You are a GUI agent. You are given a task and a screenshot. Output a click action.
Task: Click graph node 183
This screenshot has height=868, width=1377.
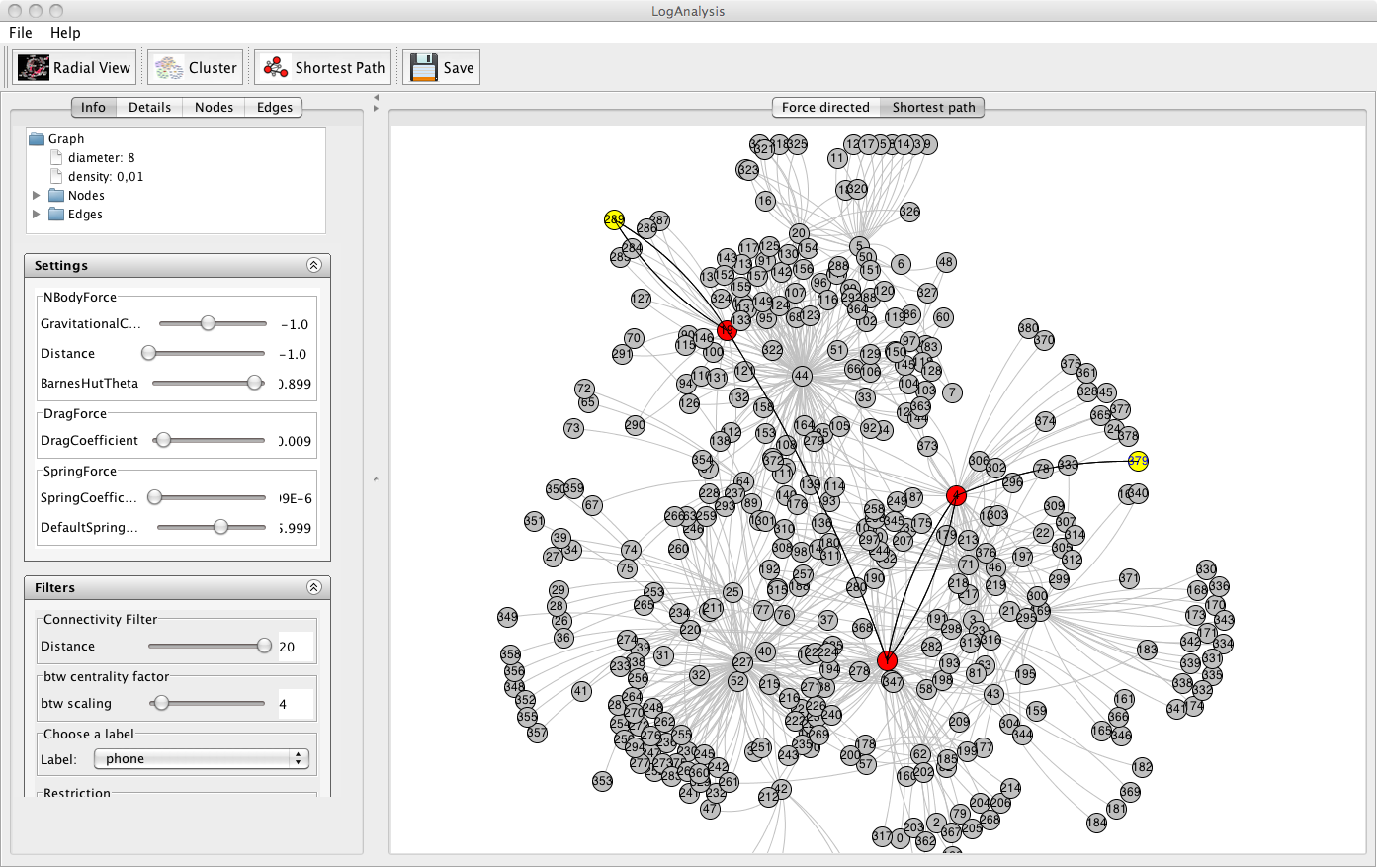(x=1147, y=650)
